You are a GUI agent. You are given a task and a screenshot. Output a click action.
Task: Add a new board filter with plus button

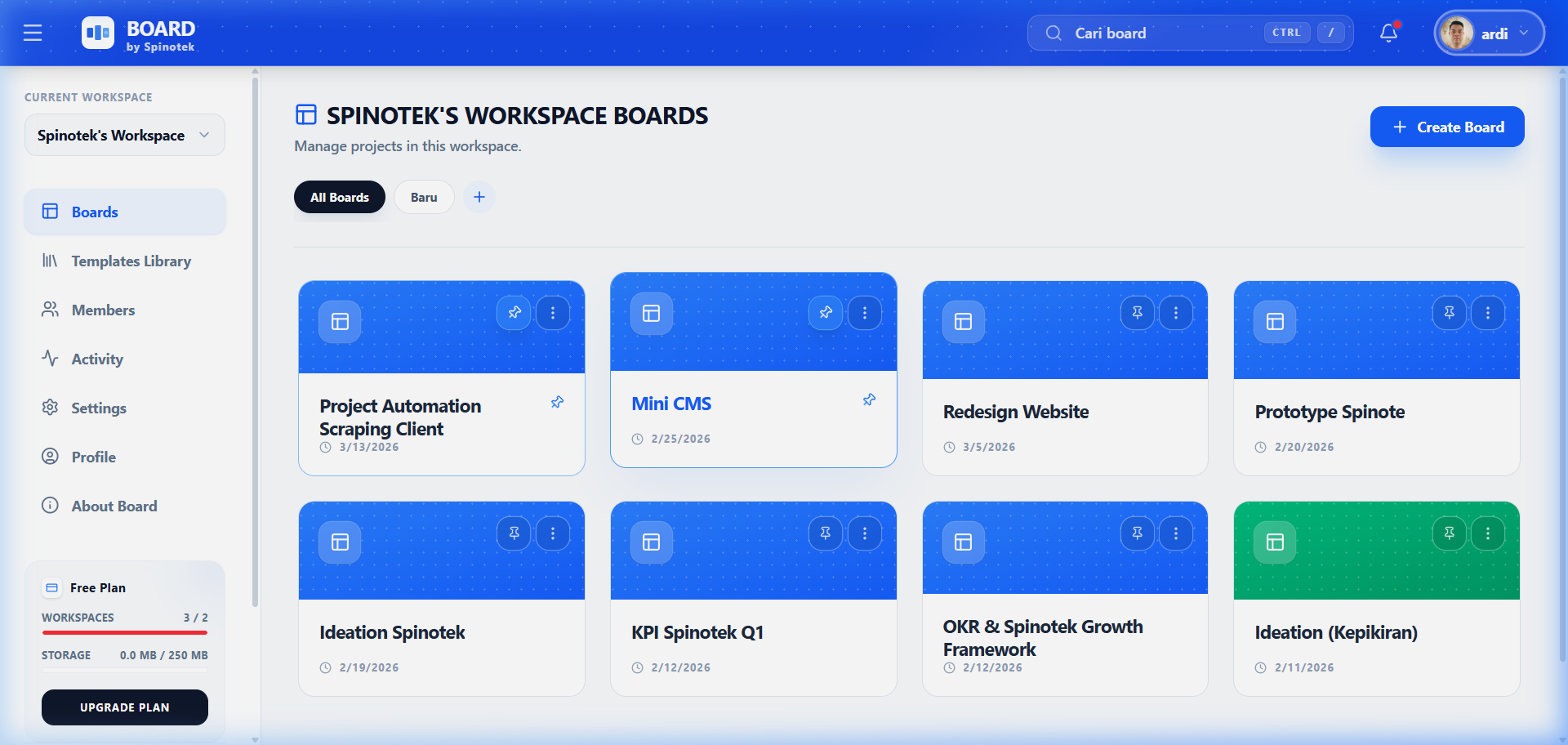(x=479, y=197)
